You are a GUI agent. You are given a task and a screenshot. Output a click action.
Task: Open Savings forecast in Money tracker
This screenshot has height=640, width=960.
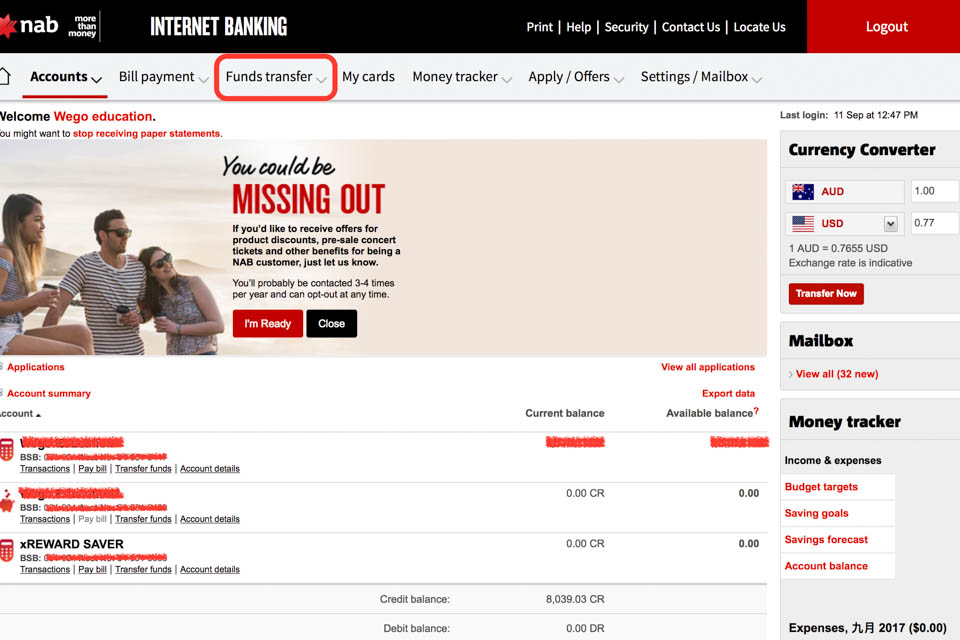[826, 540]
